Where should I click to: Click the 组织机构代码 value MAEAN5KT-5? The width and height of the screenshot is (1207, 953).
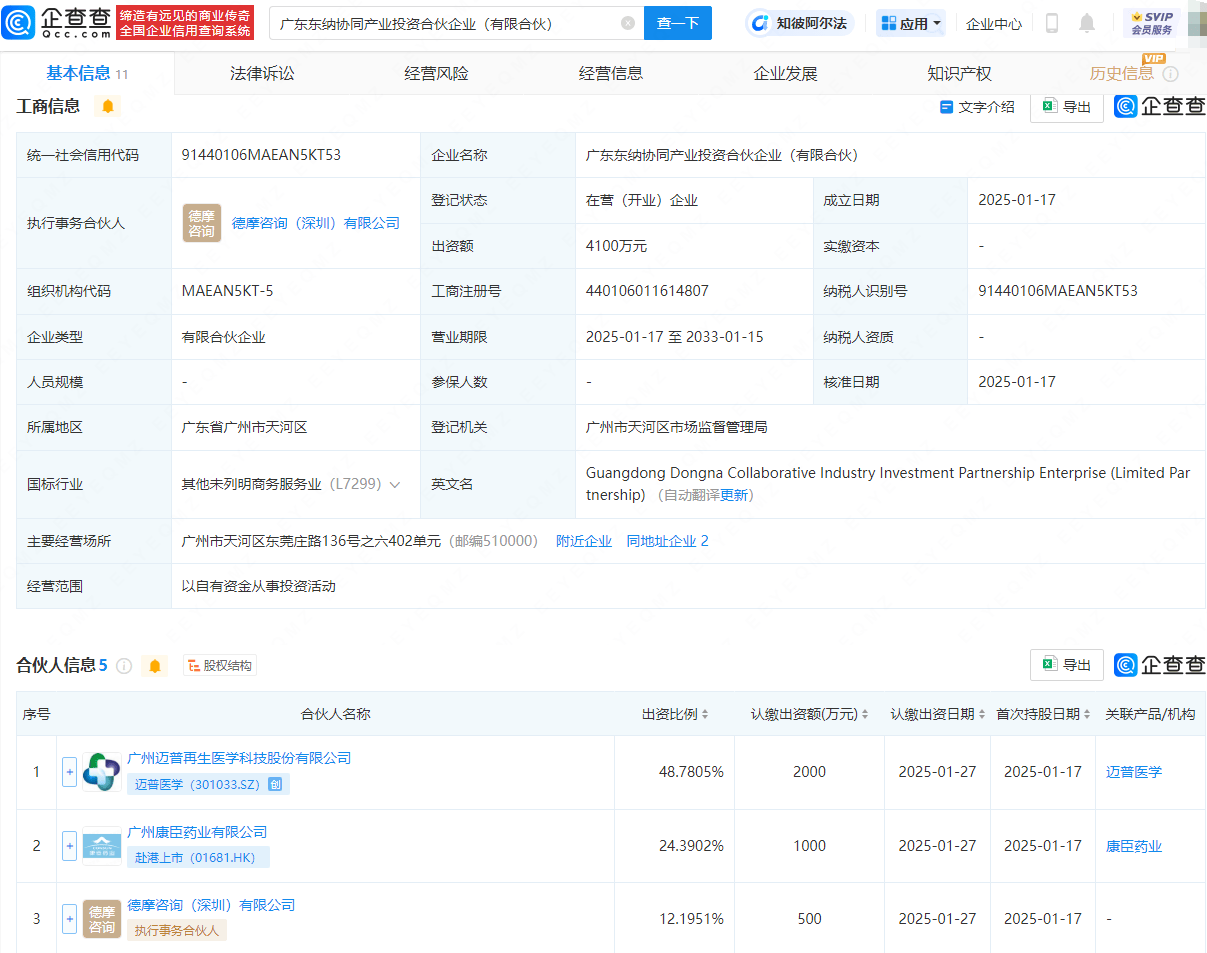pyautogui.click(x=227, y=291)
